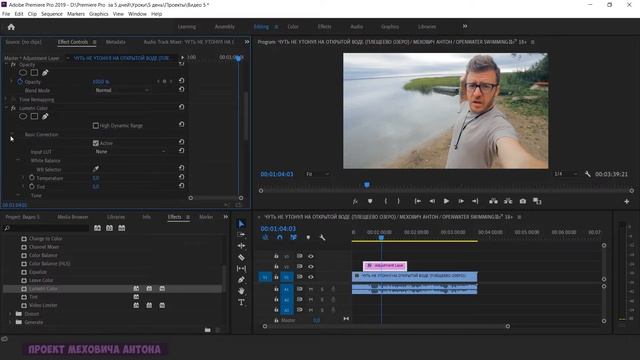Switch to the Color workspace
Image resolution: width=640 pixels, height=360 pixels.
pyautogui.click(x=293, y=27)
